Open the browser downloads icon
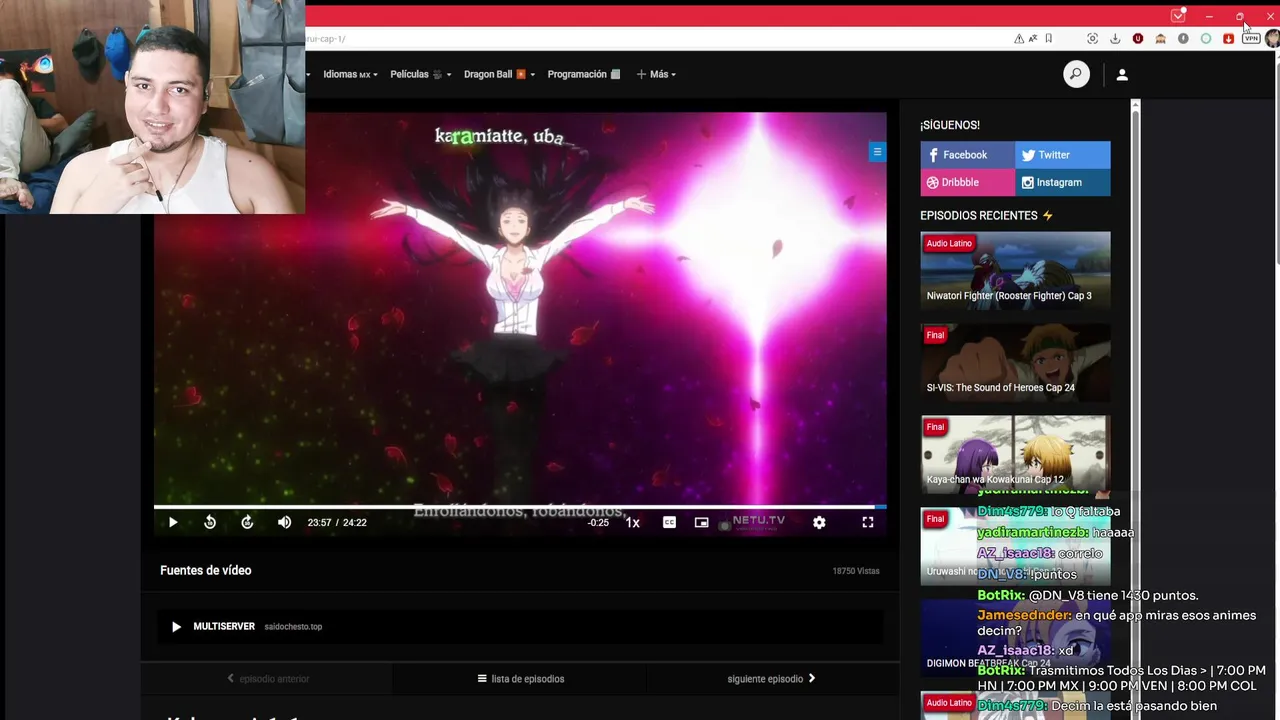The height and width of the screenshot is (720, 1280). tap(1115, 39)
